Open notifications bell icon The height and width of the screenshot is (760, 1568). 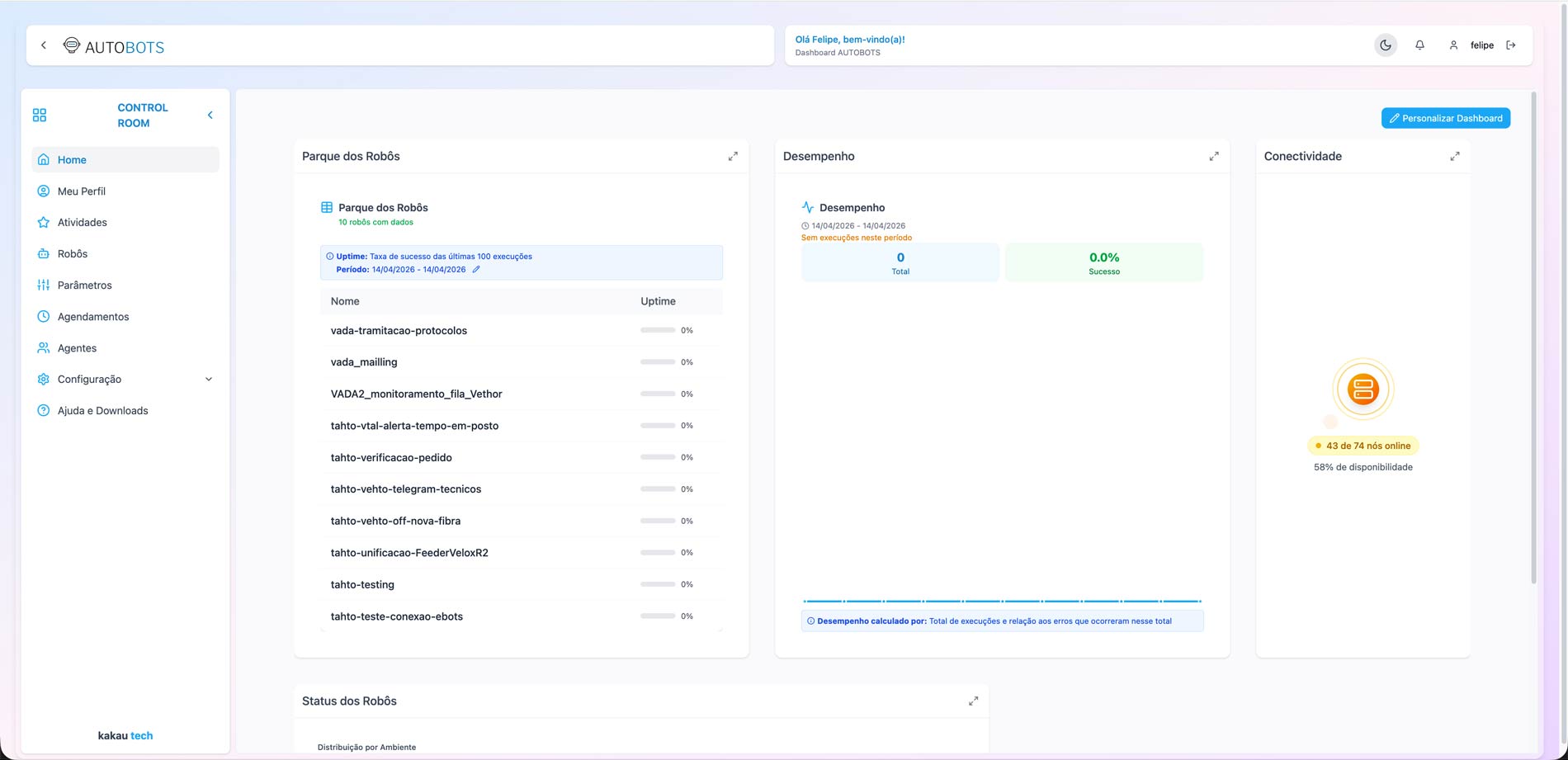coord(1419,45)
